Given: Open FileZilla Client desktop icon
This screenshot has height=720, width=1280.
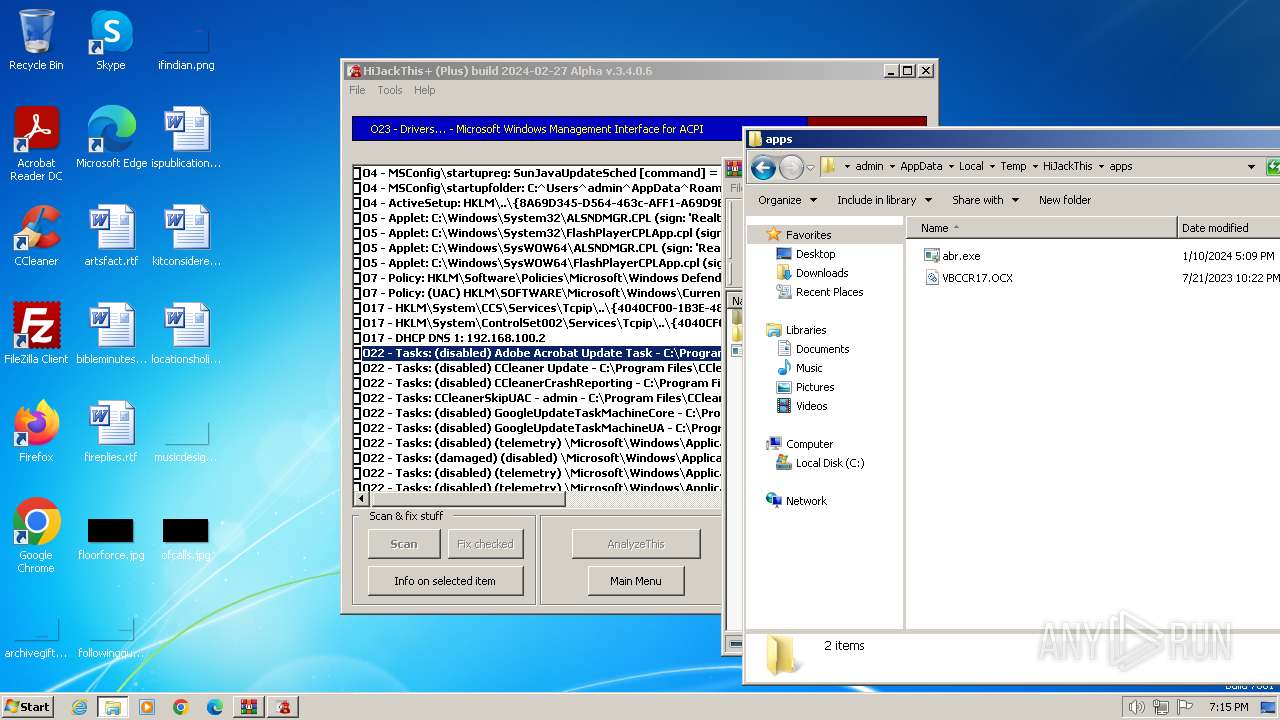Looking at the screenshot, I should point(36,334).
